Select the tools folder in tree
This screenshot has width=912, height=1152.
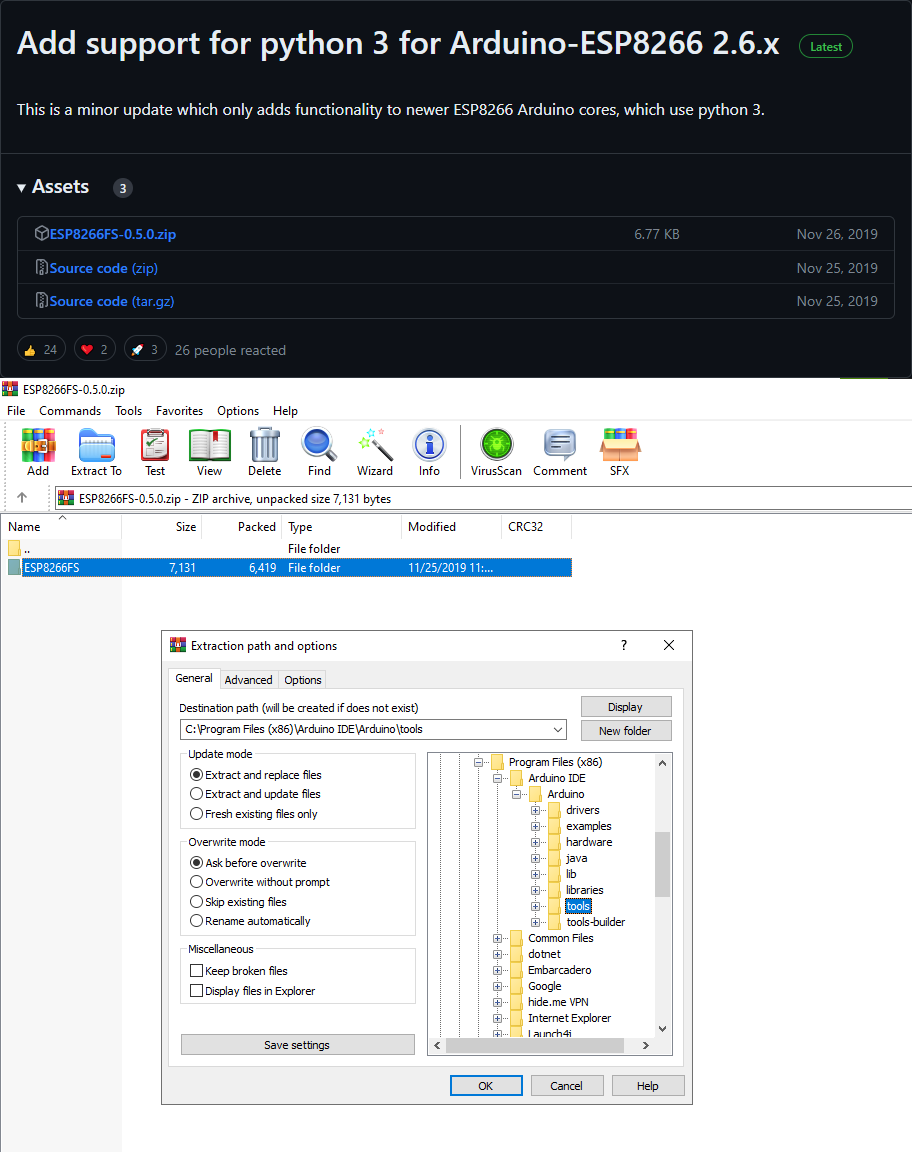[x=578, y=906]
